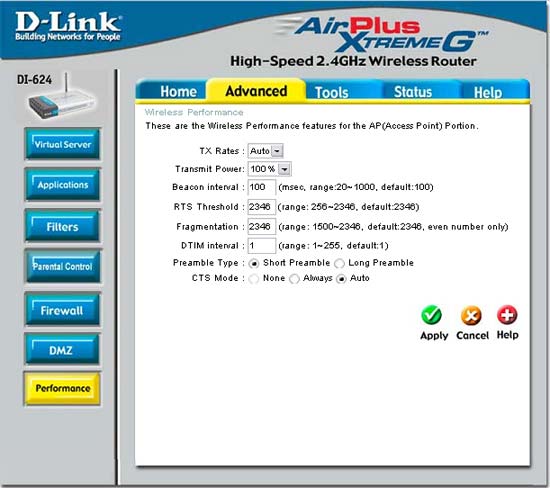Click the DTIM interval field
This screenshot has height=488, width=550.
[x=262, y=246]
